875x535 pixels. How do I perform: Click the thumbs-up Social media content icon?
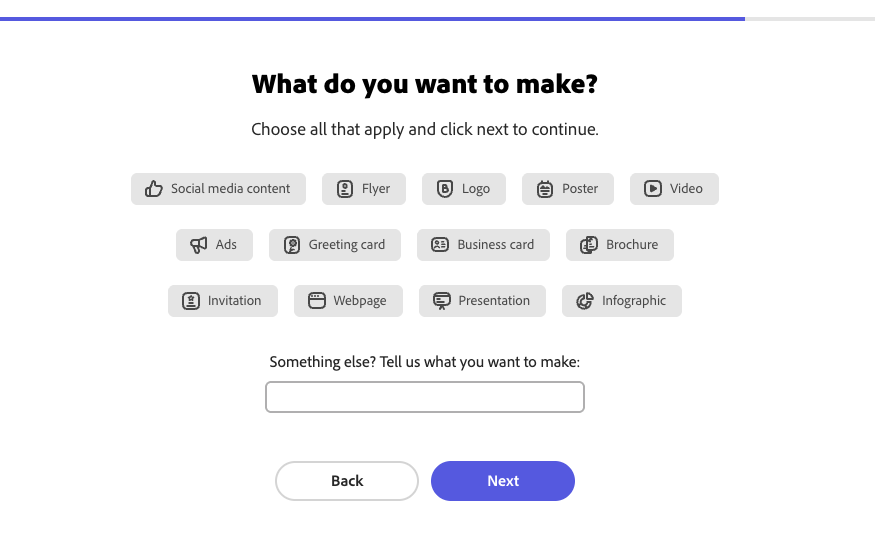(154, 189)
